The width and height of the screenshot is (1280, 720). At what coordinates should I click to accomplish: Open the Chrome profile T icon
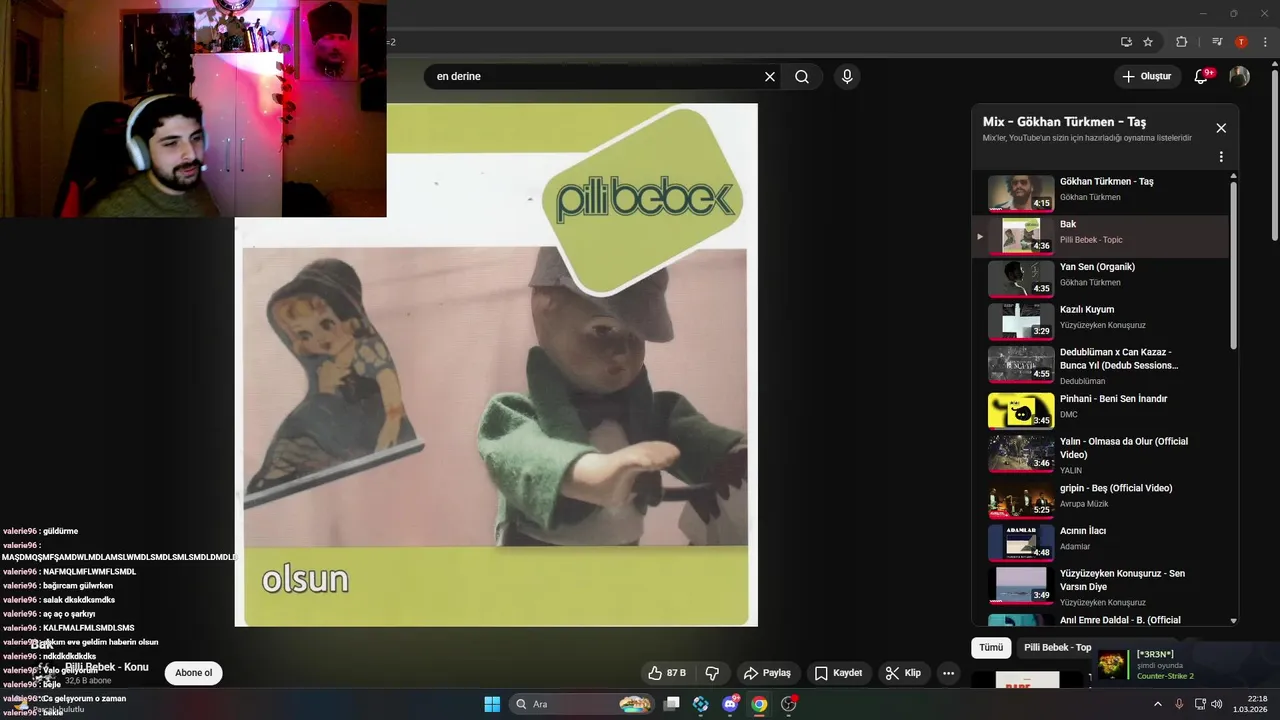click(1241, 42)
